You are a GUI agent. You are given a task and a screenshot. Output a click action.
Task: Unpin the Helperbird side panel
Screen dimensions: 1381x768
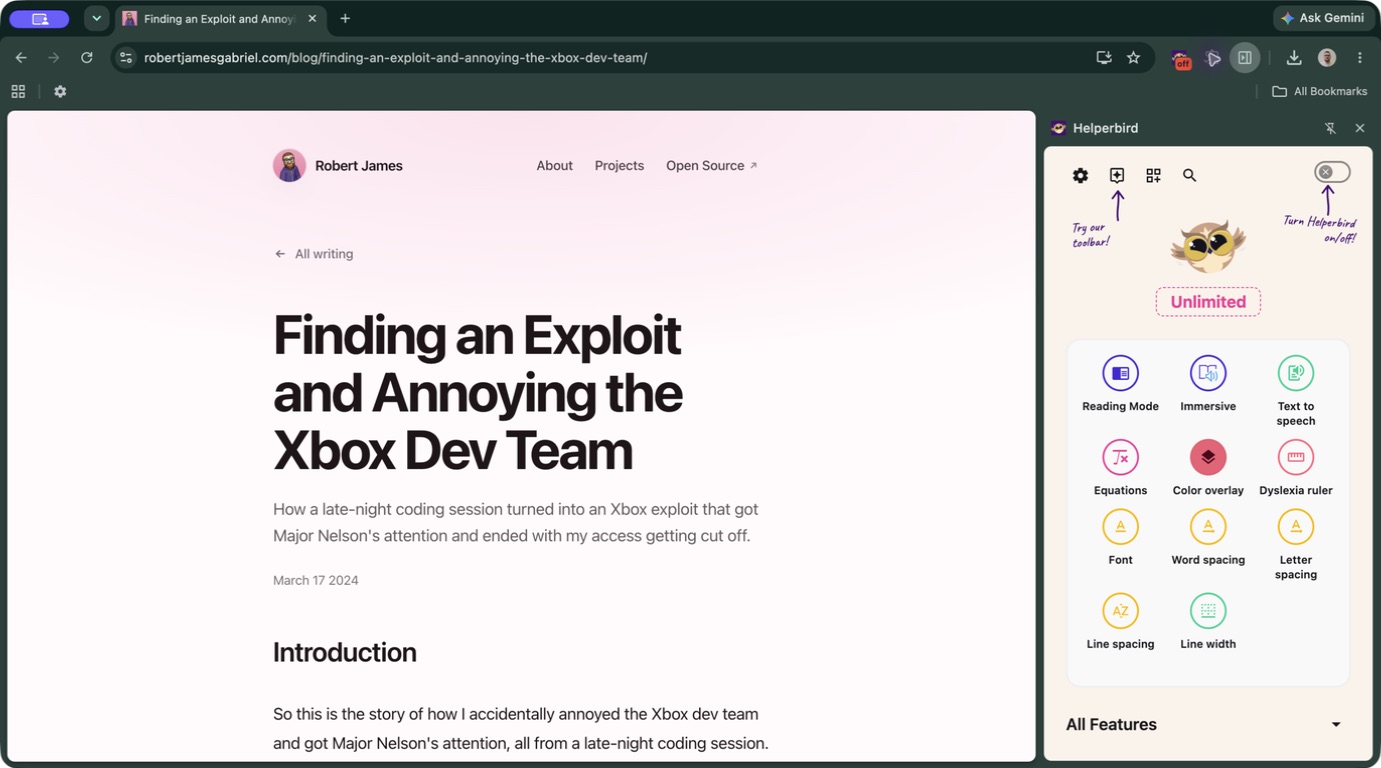pos(1330,128)
